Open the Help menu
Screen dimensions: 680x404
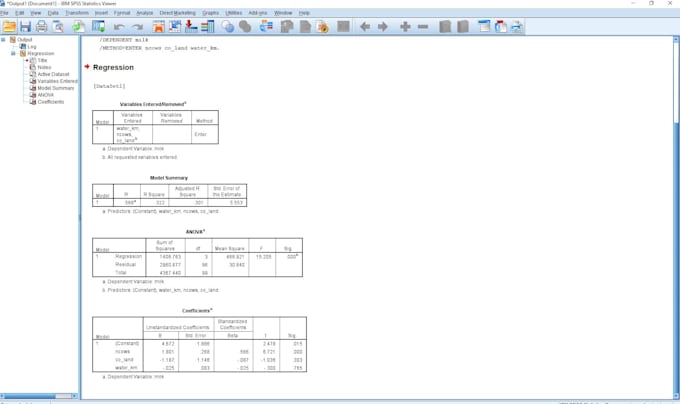[x=304, y=13]
